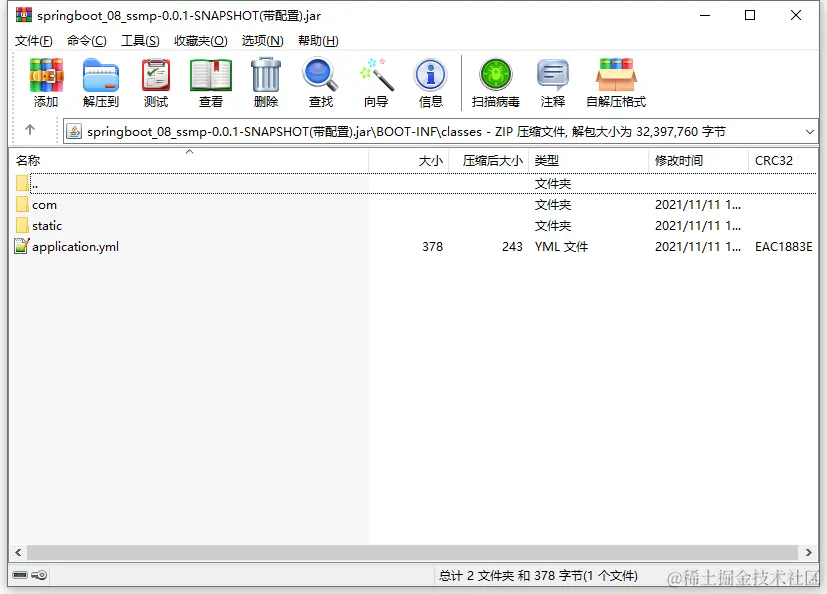Add a comment using the 注释 icon

click(x=553, y=82)
